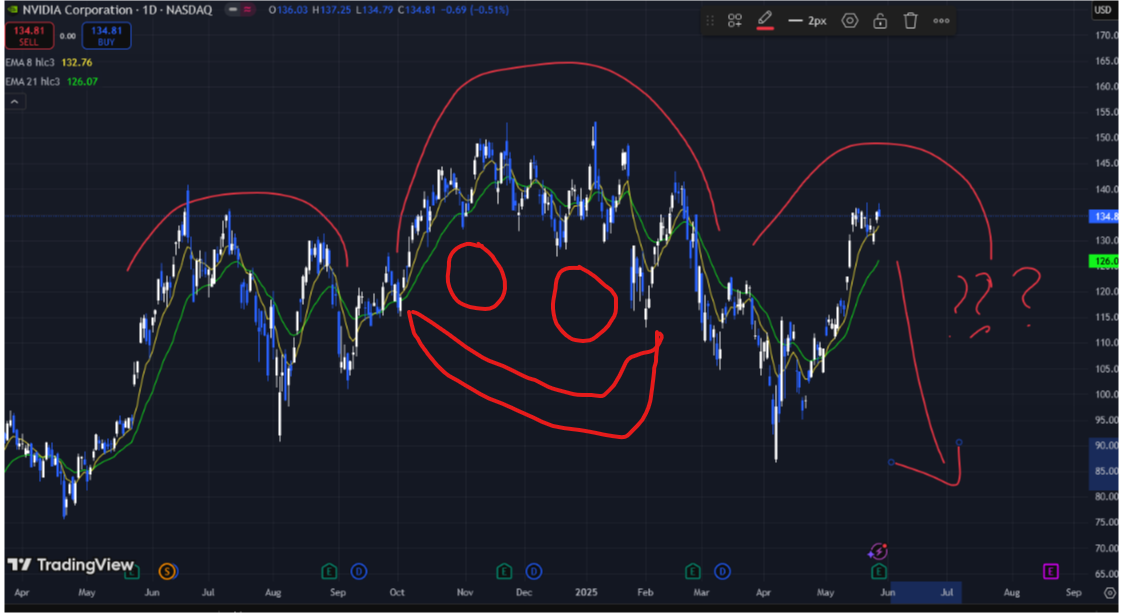Click the green 126.0 EMA price label
This screenshot has width=1121, height=616.
click(x=1104, y=262)
